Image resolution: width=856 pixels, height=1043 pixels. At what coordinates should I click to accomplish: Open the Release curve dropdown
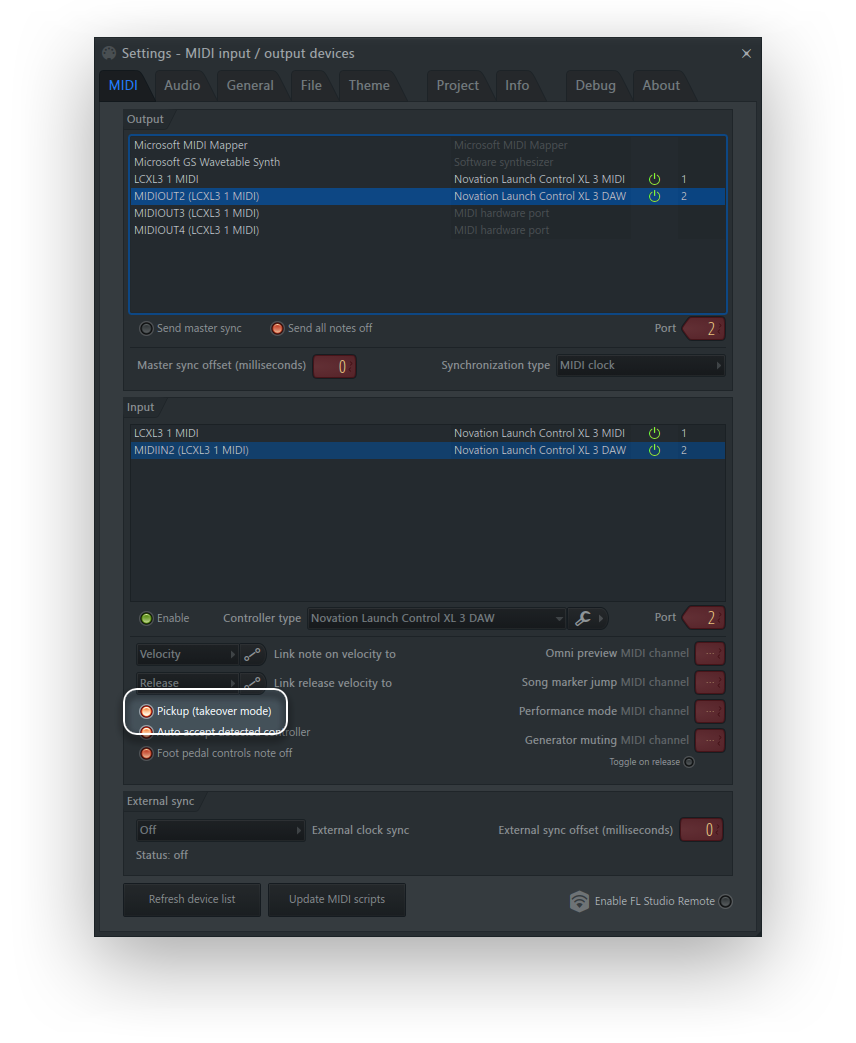coord(187,682)
